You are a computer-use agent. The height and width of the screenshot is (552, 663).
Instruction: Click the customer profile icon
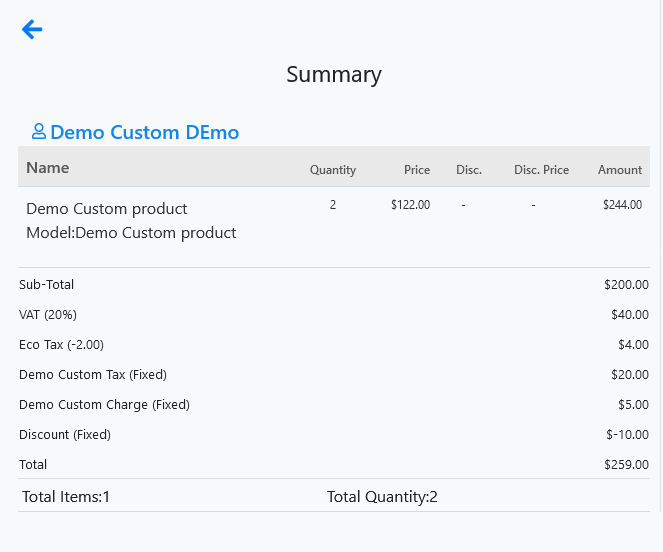pos(39,132)
